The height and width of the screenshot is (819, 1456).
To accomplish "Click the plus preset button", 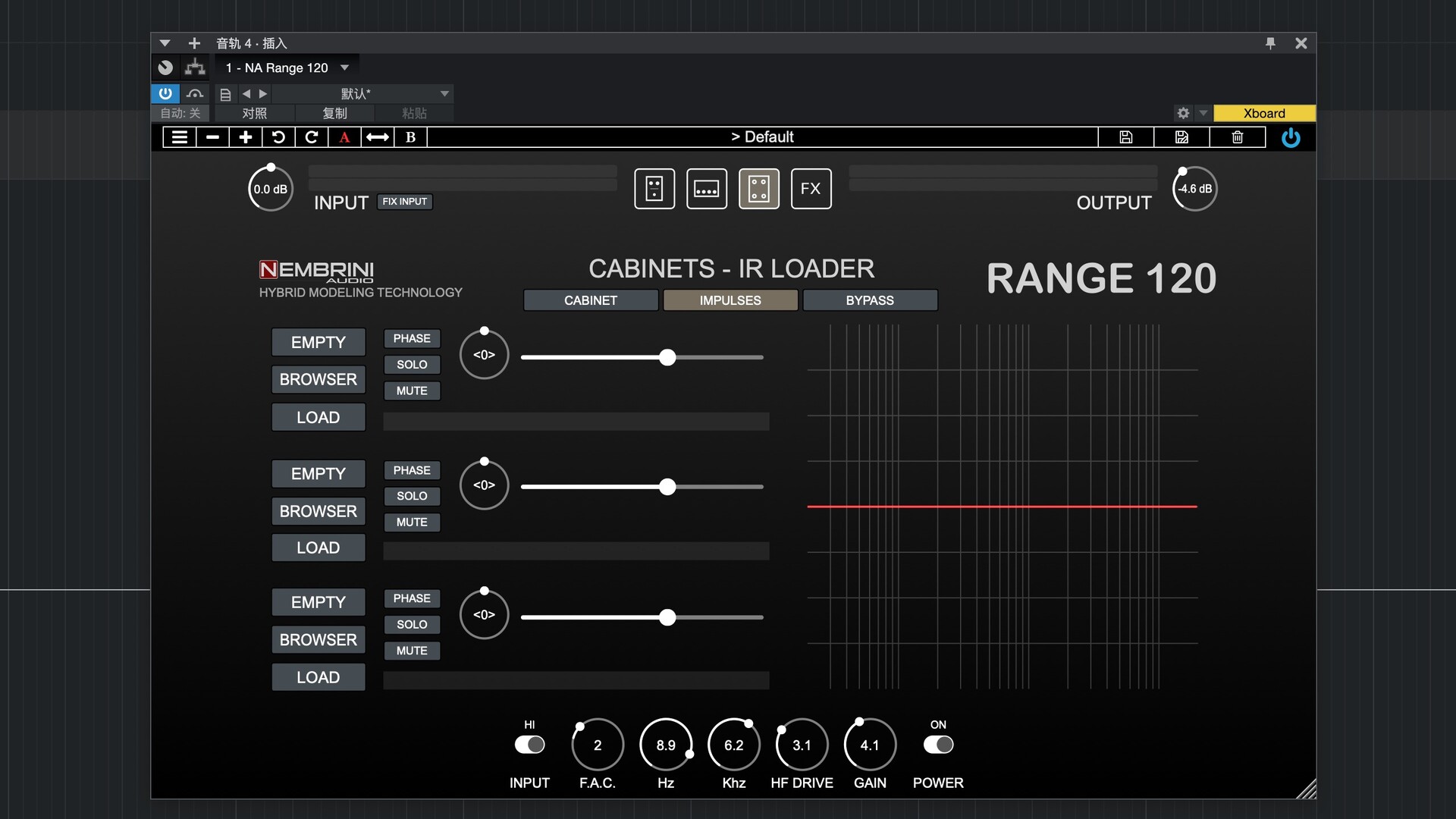I will click(245, 137).
